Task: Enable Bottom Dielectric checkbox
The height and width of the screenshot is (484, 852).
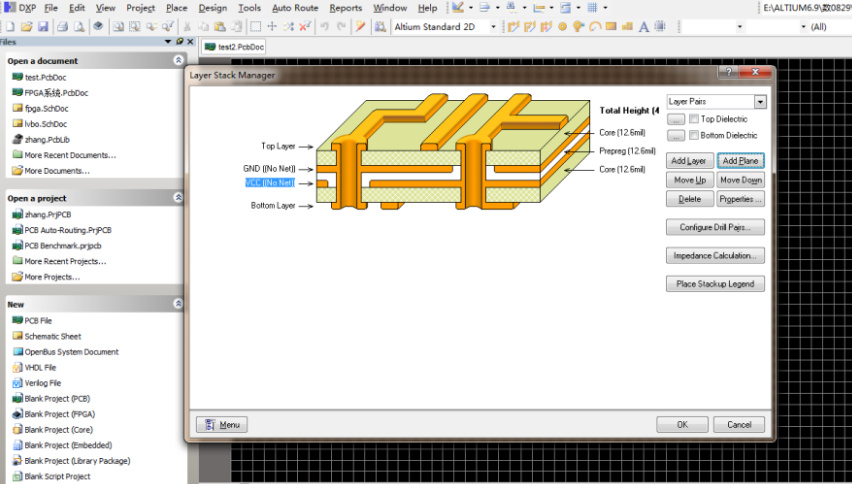Action: click(x=694, y=135)
